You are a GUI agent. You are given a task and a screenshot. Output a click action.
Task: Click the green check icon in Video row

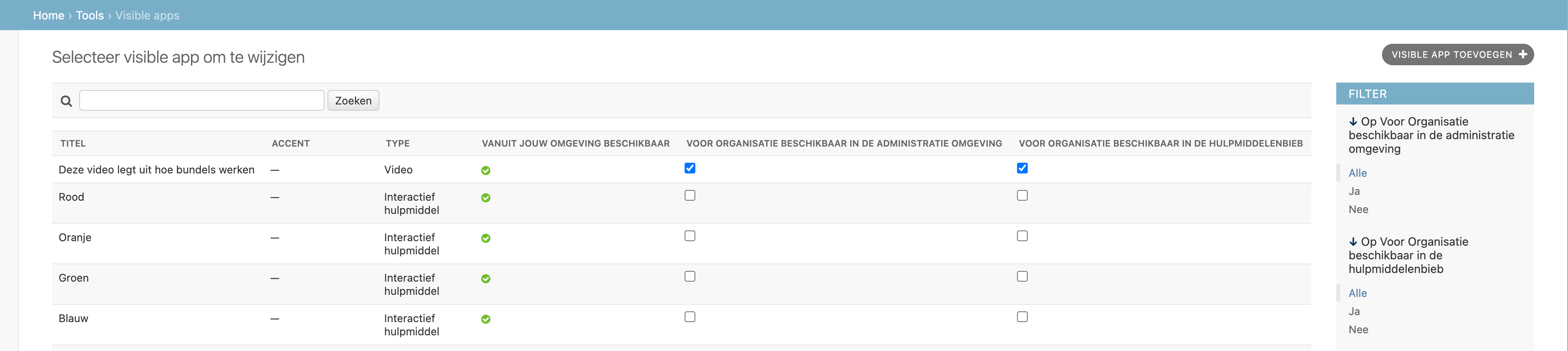coord(486,171)
